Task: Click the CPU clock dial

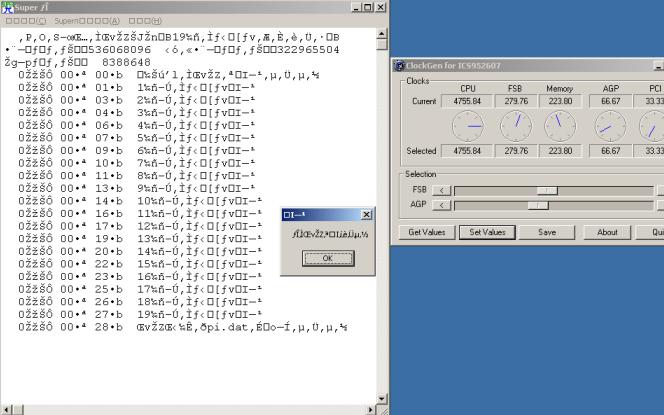Action: click(x=467, y=125)
